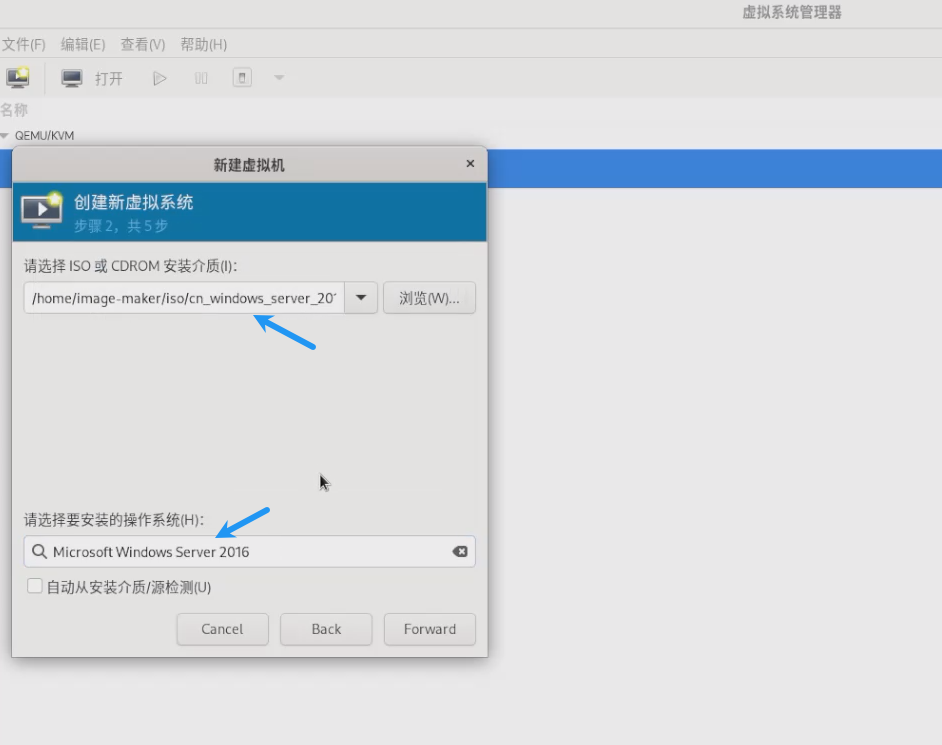Screen dimensions: 942x745
Task: Click the magnifier icon in OS field
Action: click(x=39, y=552)
